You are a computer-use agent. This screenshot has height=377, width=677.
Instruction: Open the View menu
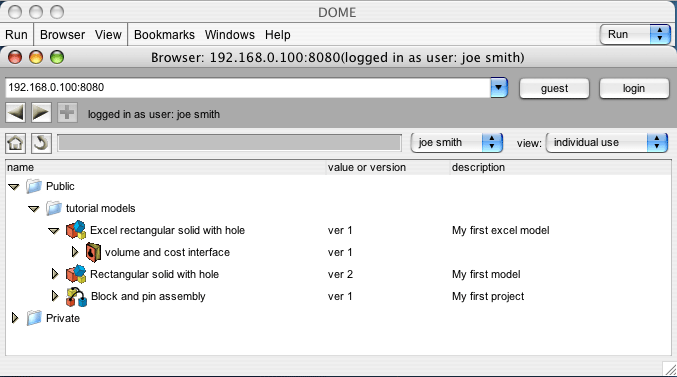pos(108,35)
